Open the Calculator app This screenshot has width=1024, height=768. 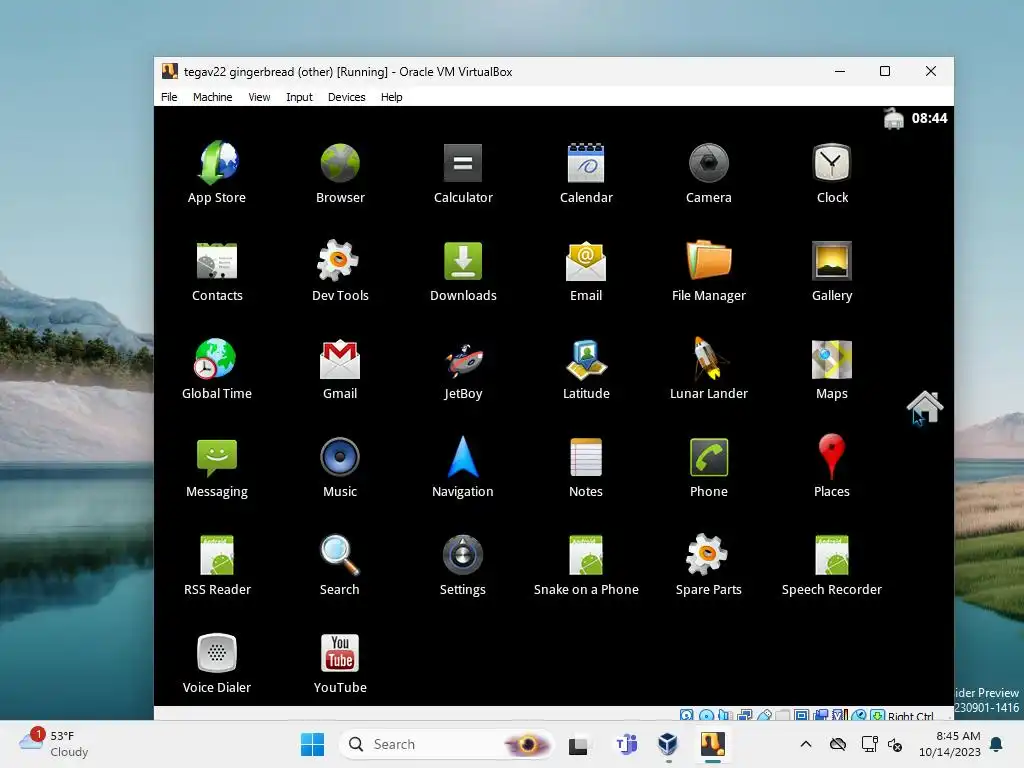pyautogui.click(x=463, y=172)
